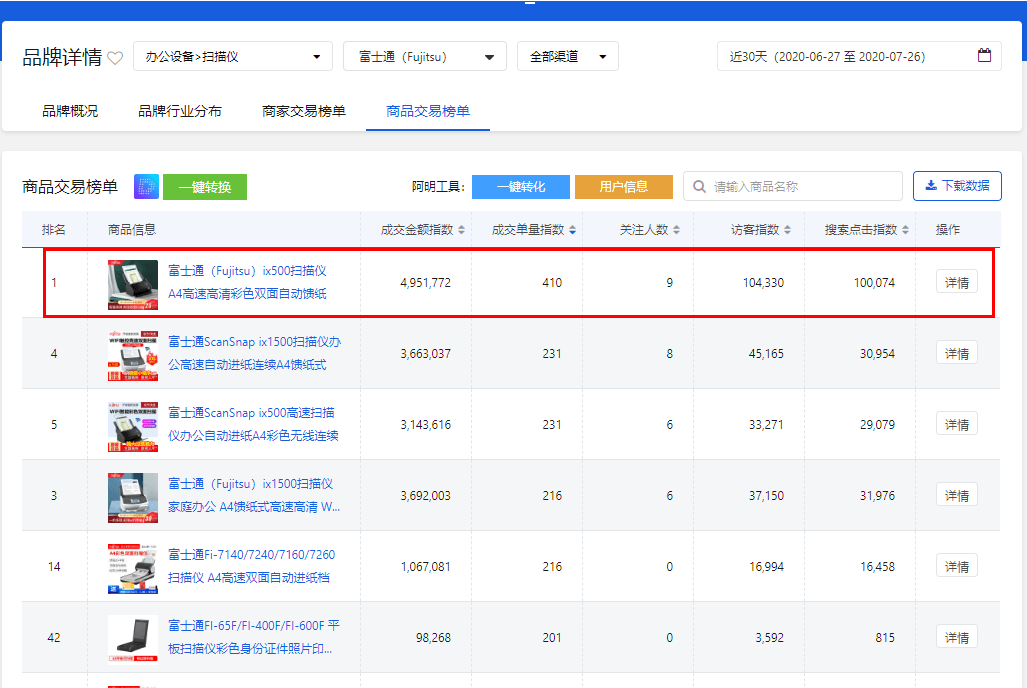The height and width of the screenshot is (688, 1027).
Task: Open the date range calendar icon
Action: 984,56
